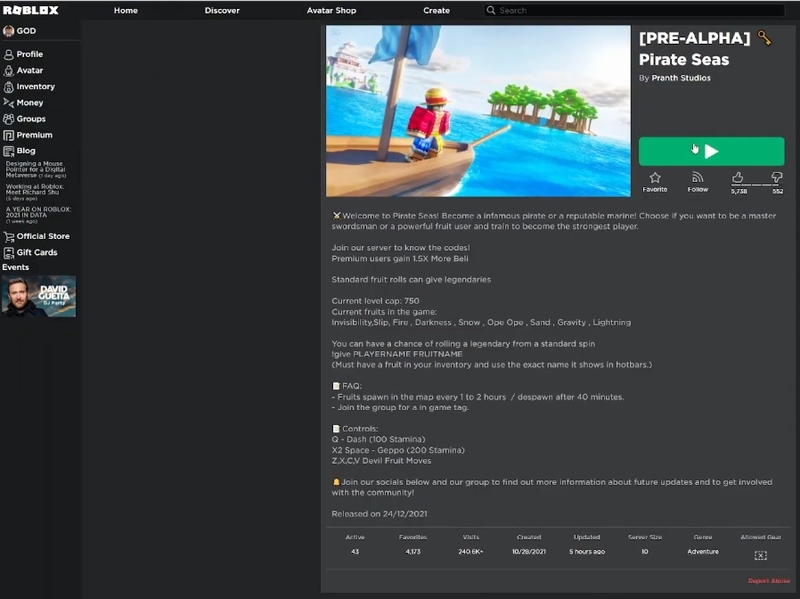Dislike the game with thumbs down

click(777, 178)
